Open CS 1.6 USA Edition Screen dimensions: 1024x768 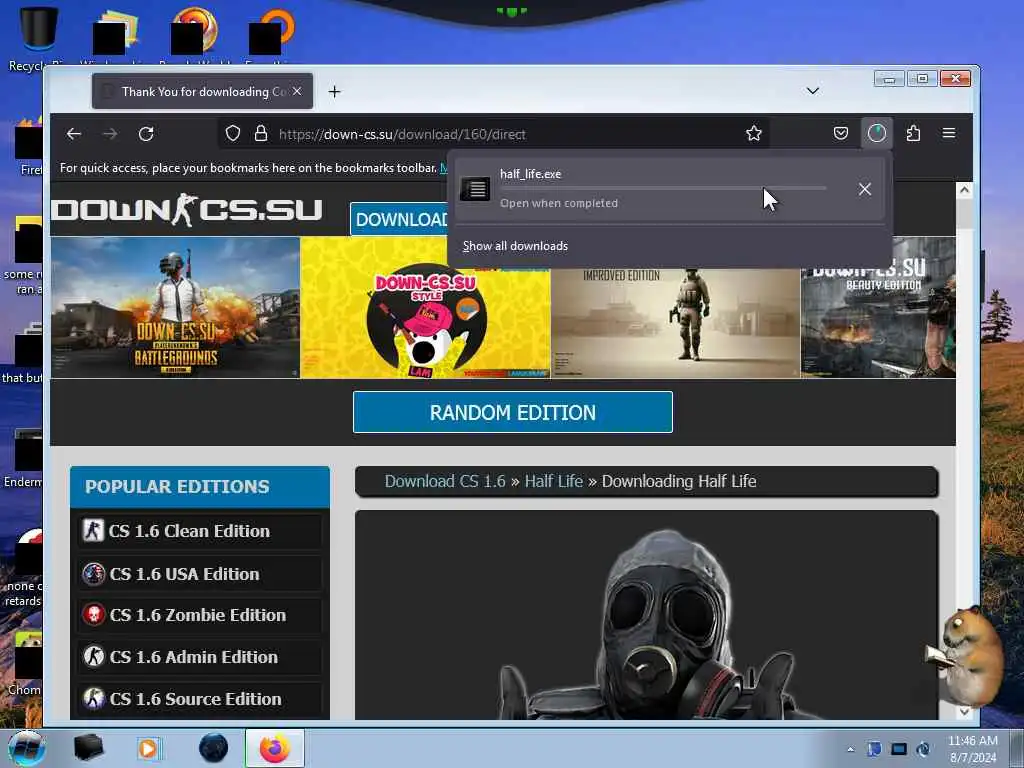pos(200,574)
